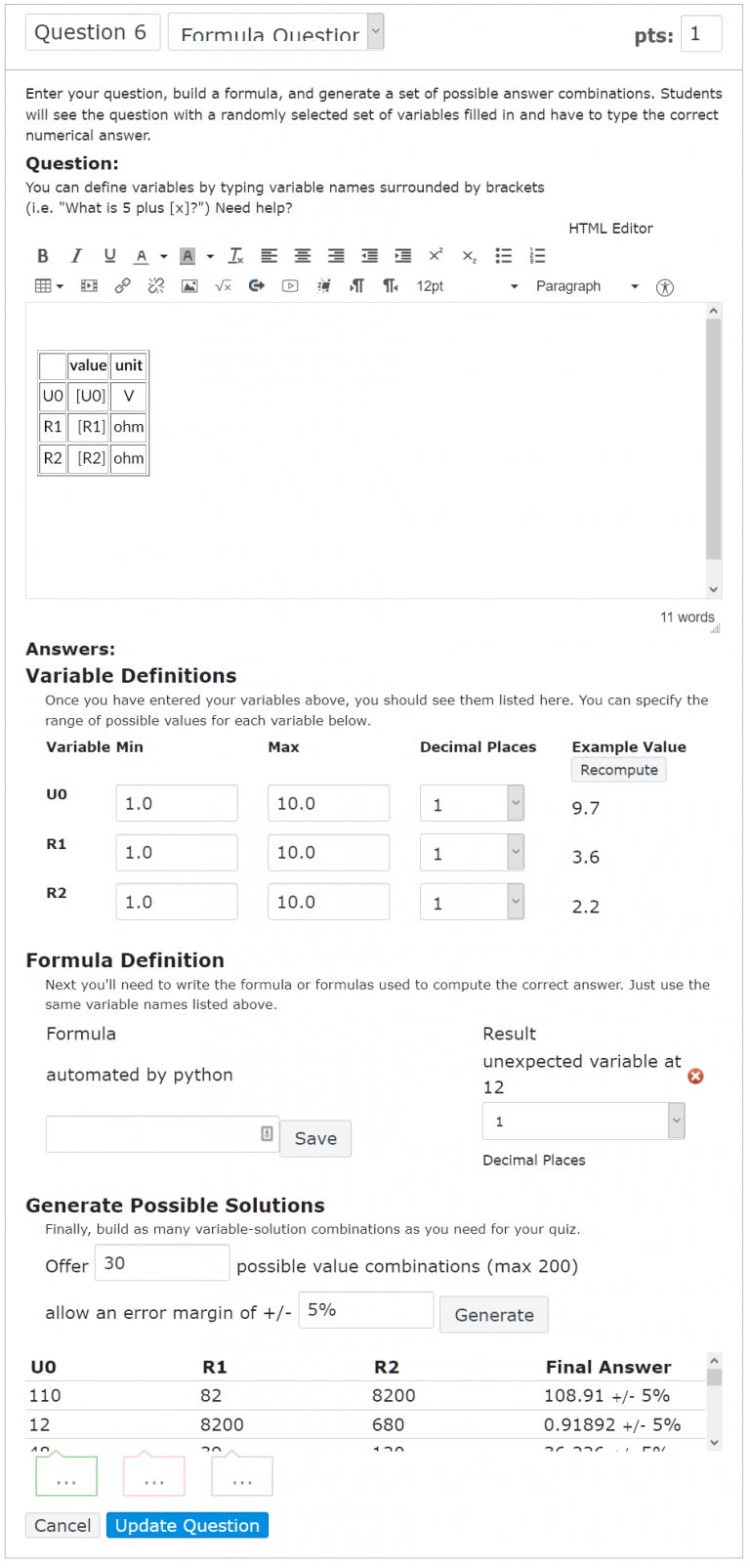Switch to the HTML Editor
Screen dimensions: 750x1568
[610, 229]
